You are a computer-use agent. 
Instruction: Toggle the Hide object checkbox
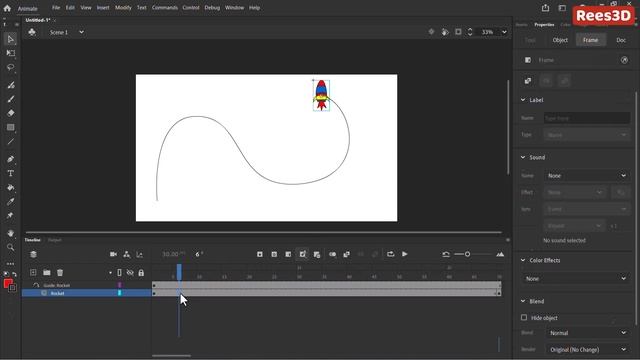[524, 318]
